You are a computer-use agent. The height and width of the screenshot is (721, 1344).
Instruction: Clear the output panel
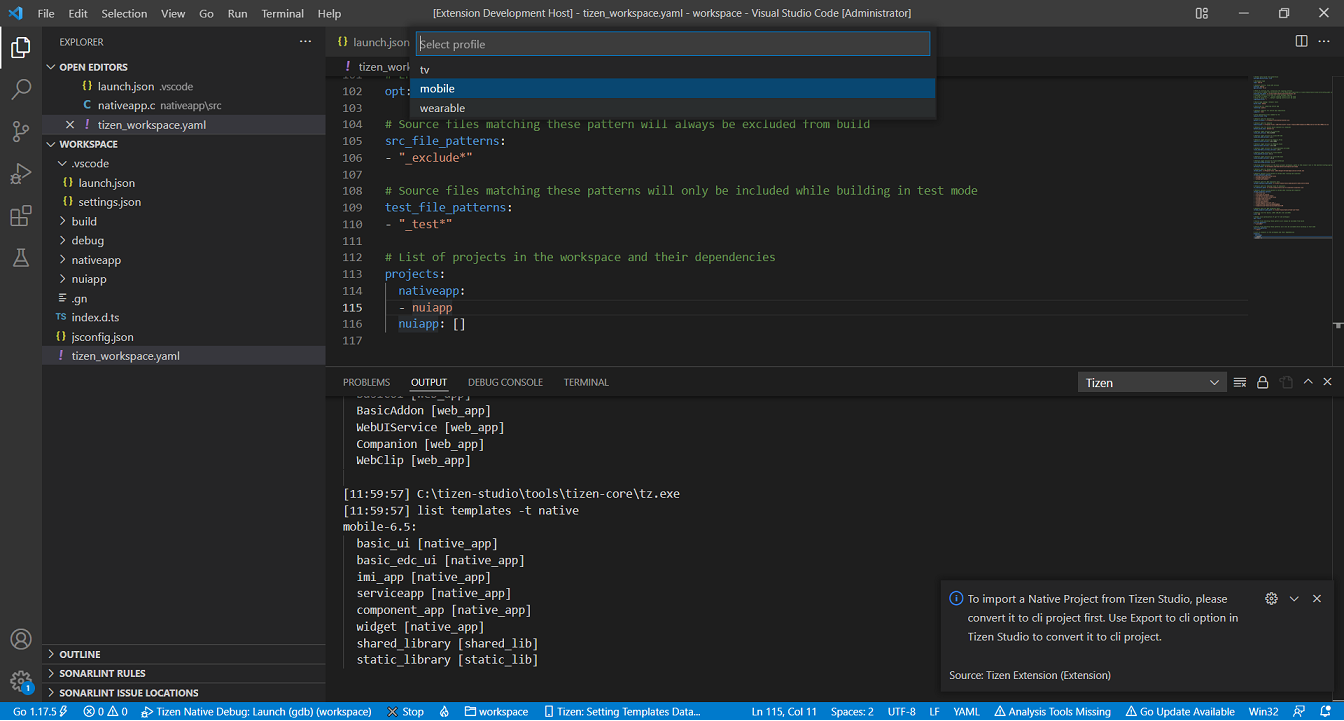(x=1240, y=382)
